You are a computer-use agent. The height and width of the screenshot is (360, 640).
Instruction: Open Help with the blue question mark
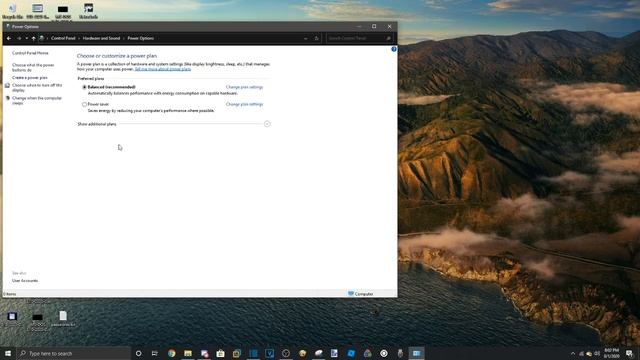[394, 49]
